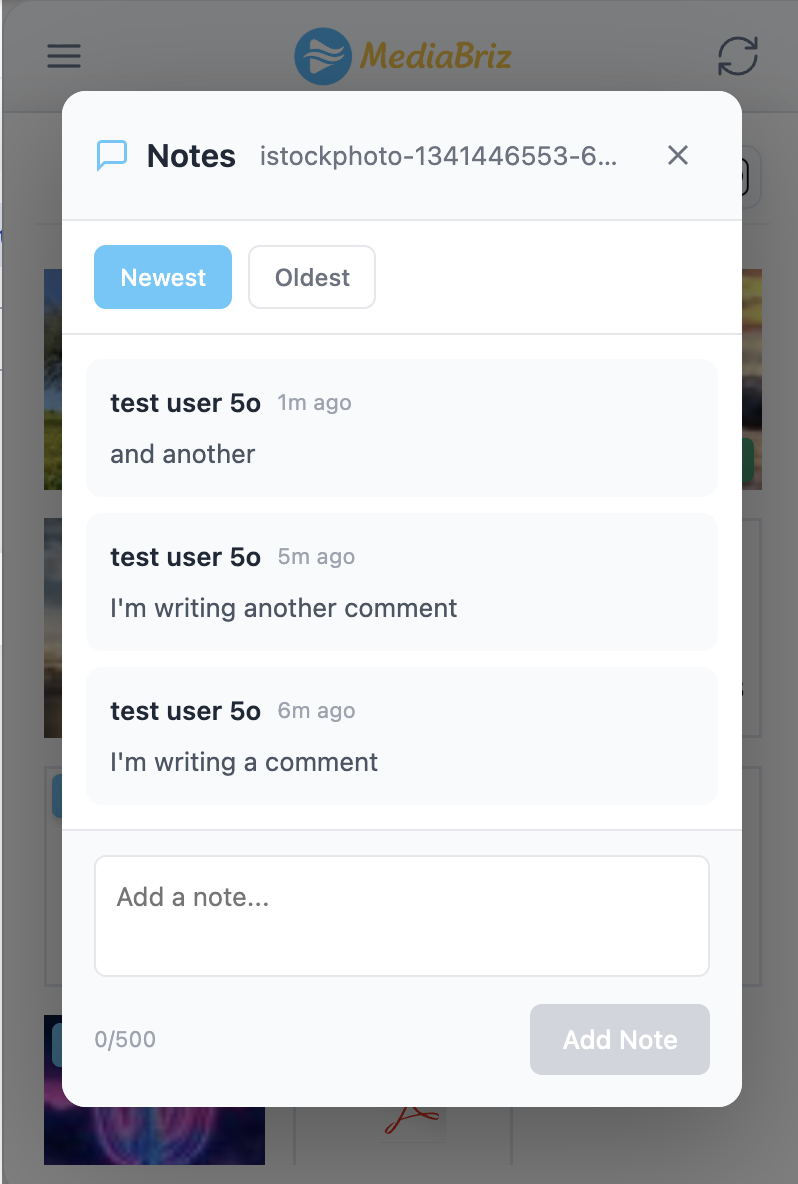
Task: Sort notes by Newest
Action: tap(162, 277)
